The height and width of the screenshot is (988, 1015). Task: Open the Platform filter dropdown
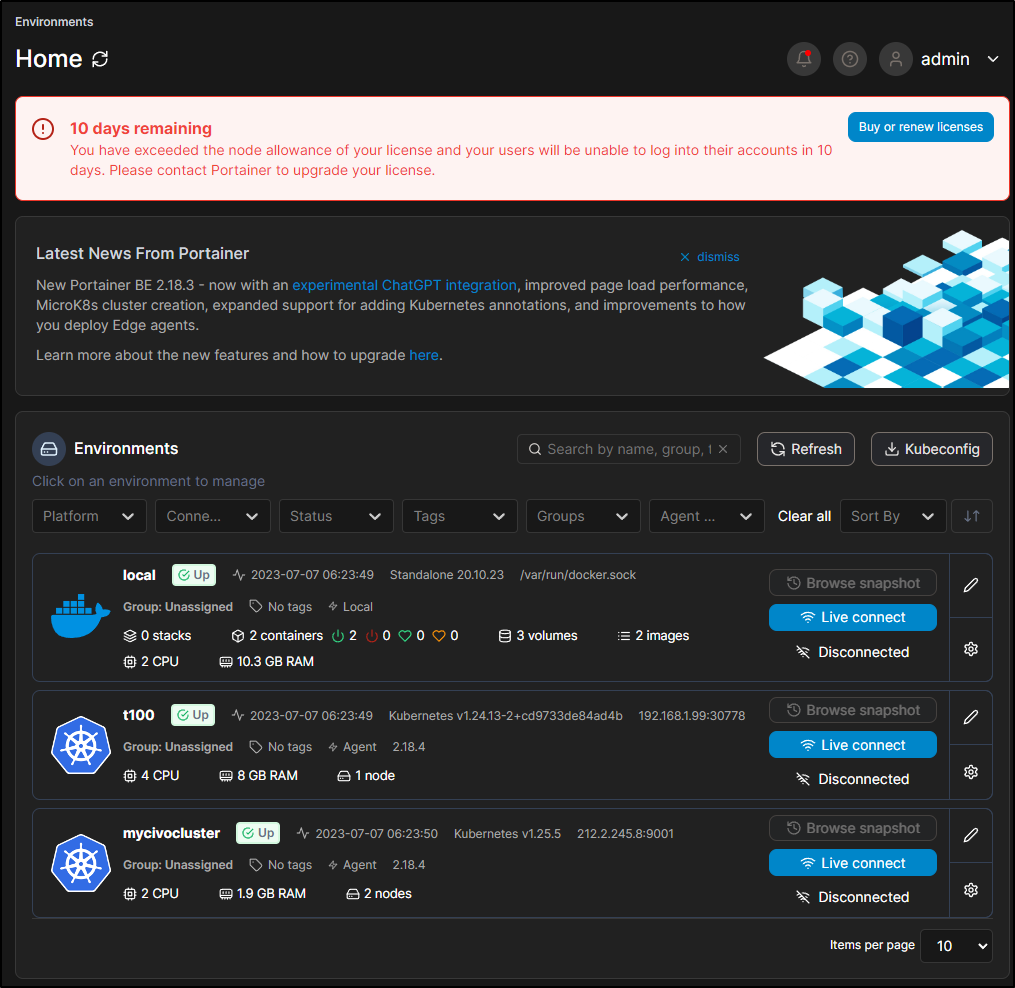[89, 516]
